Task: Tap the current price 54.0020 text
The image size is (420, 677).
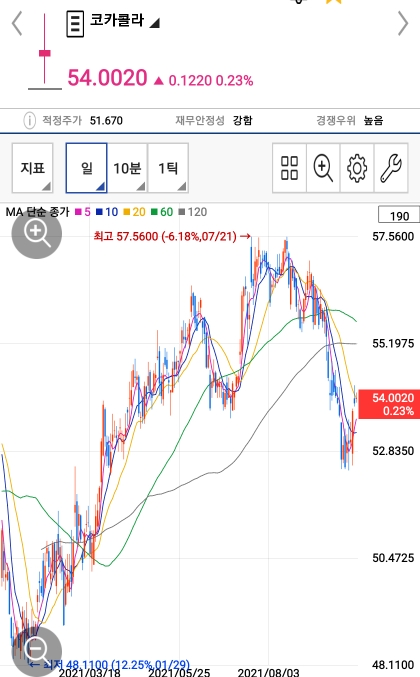Action: 107,78
